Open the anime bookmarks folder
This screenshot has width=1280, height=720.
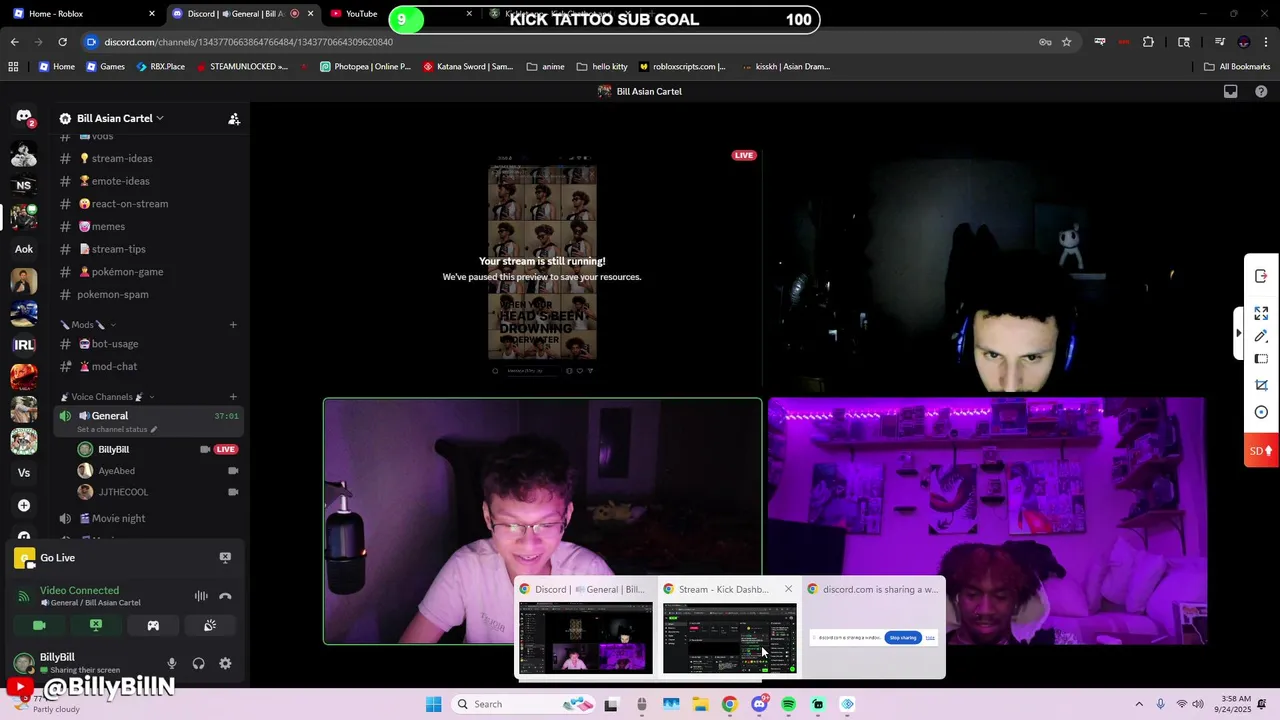[x=545, y=67]
